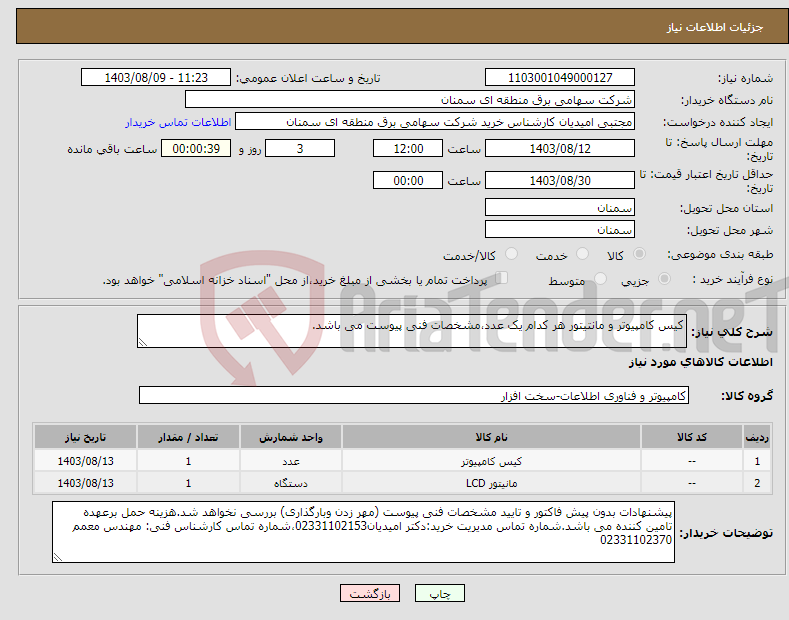
Task: Click the need date cell of کیس کامپیوتر row
Action: point(86,461)
